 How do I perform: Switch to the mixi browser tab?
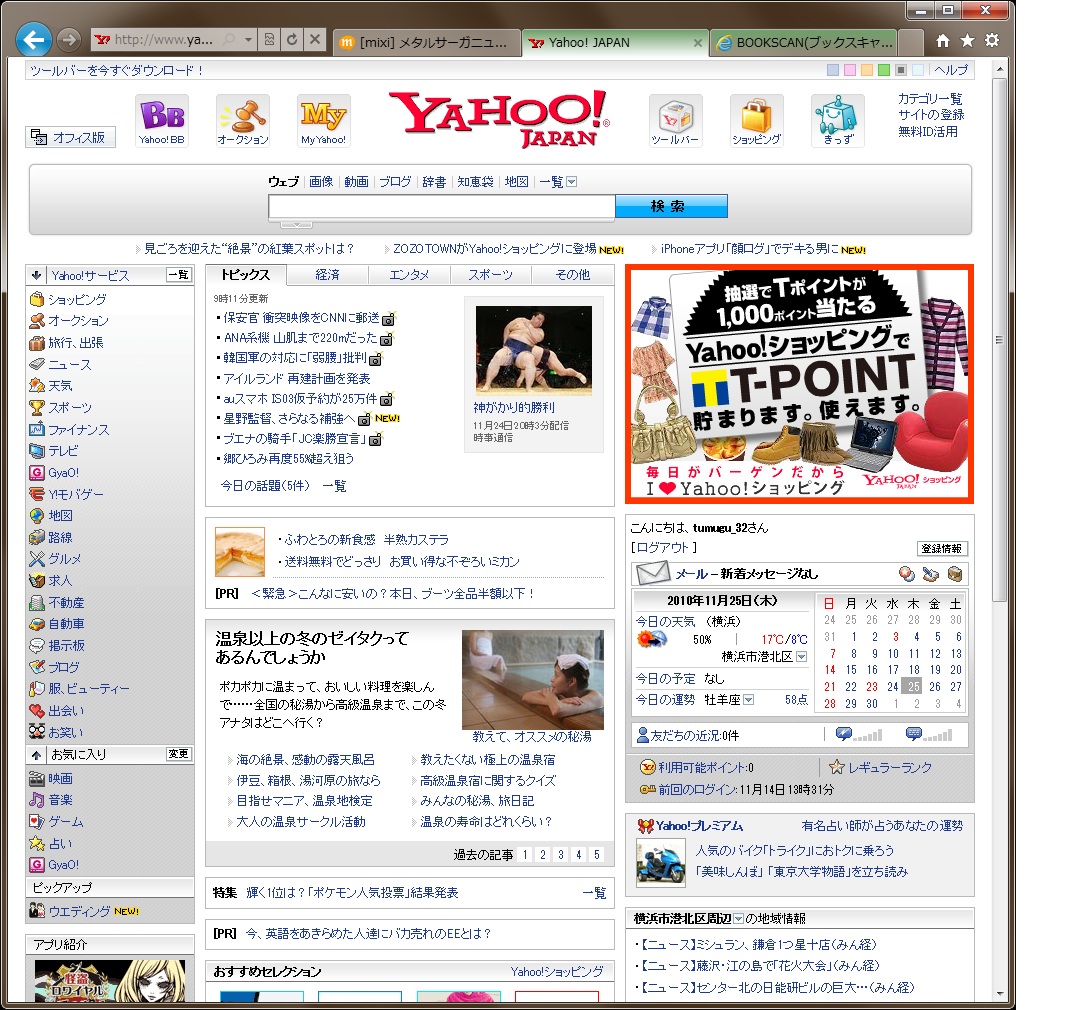pos(427,42)
